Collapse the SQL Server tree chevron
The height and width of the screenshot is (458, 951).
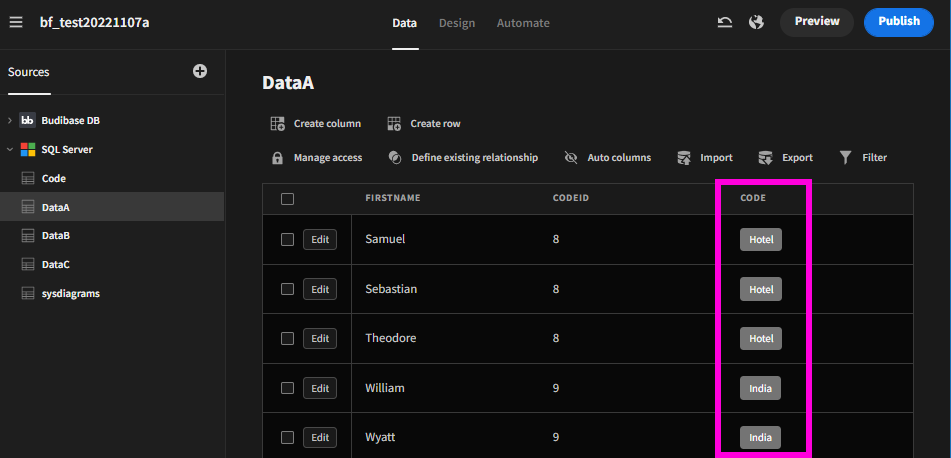[x=10, y=149]
